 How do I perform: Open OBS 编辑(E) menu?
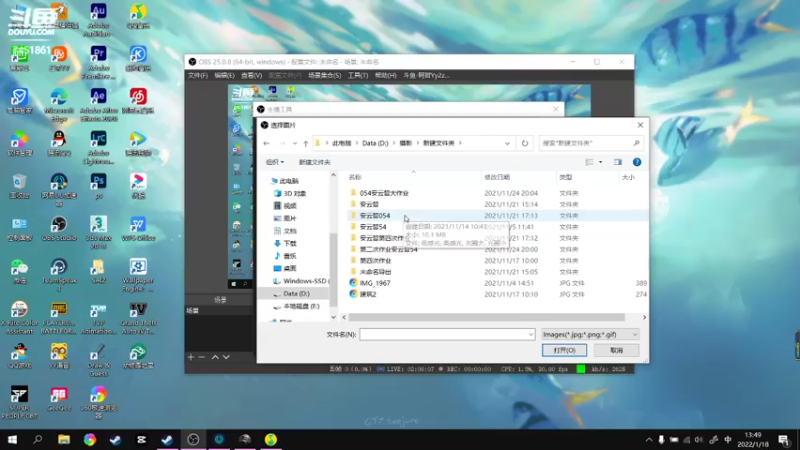224,76
